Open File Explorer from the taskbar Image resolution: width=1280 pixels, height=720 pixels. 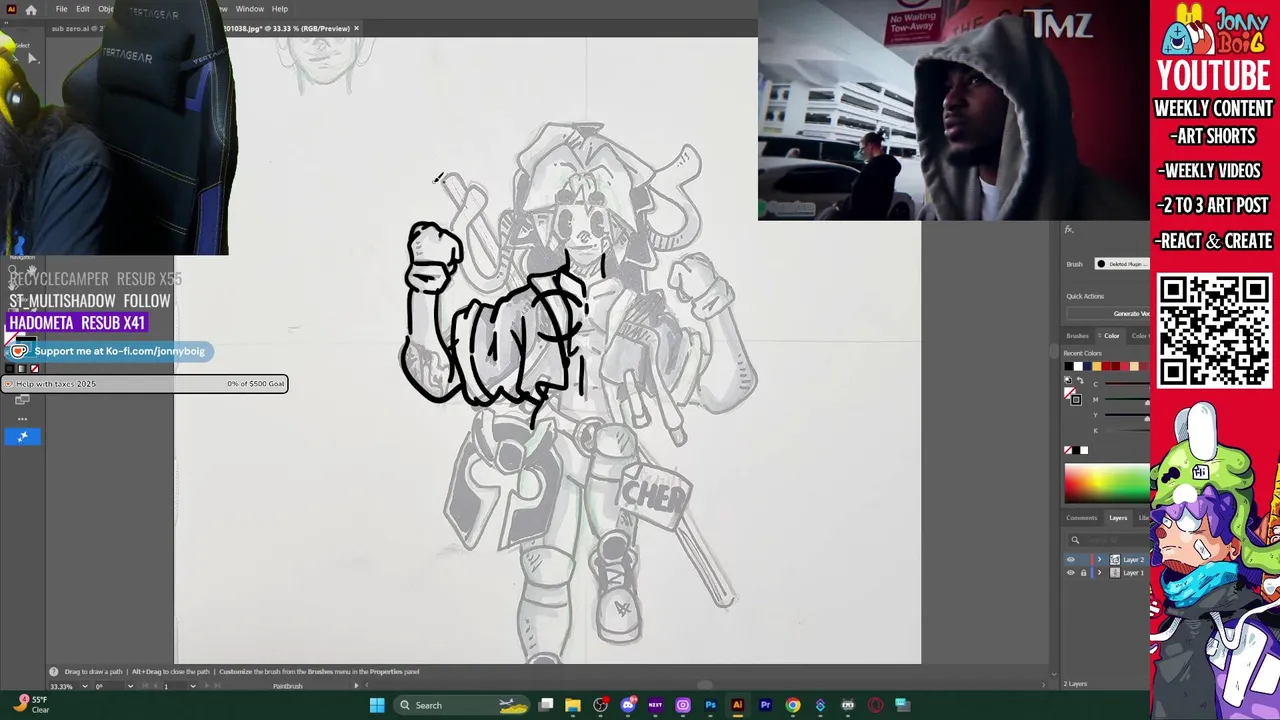coord(573,705)
